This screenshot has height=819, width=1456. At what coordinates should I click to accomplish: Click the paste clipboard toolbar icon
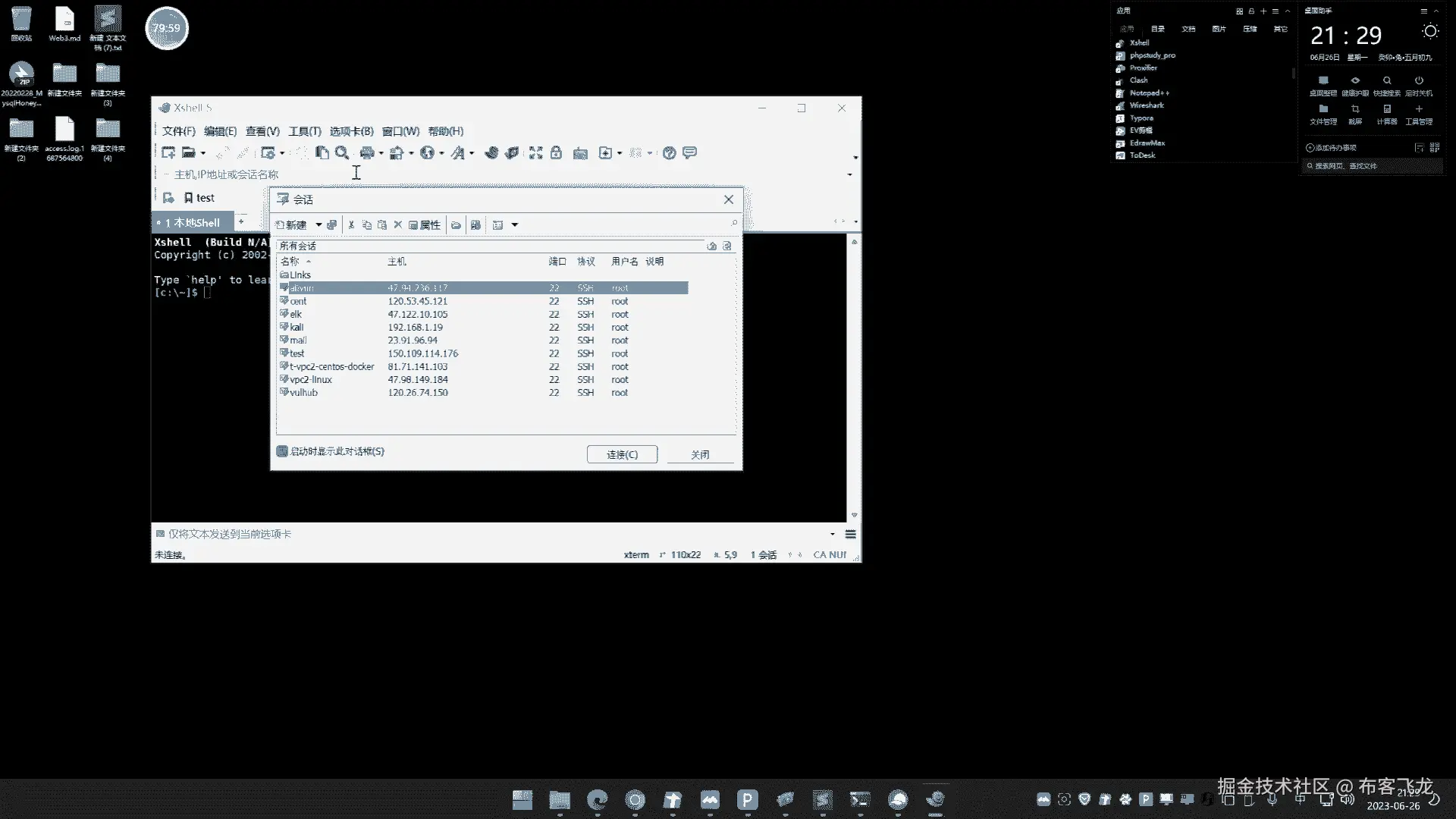tap(322, 153)
